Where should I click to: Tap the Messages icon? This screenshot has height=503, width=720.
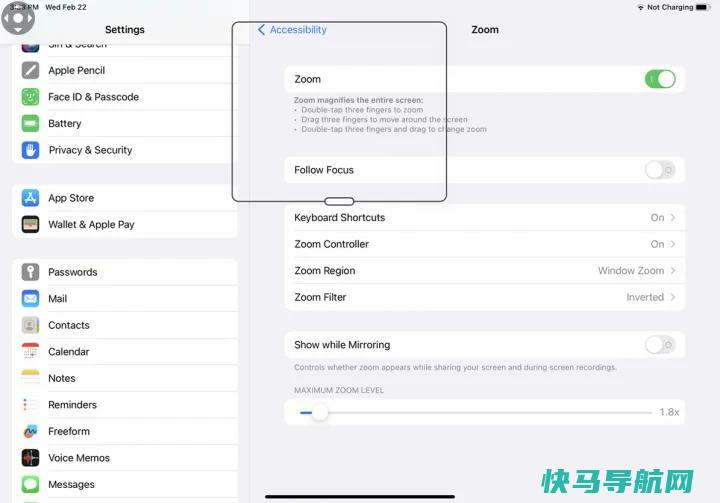point(30,484)
